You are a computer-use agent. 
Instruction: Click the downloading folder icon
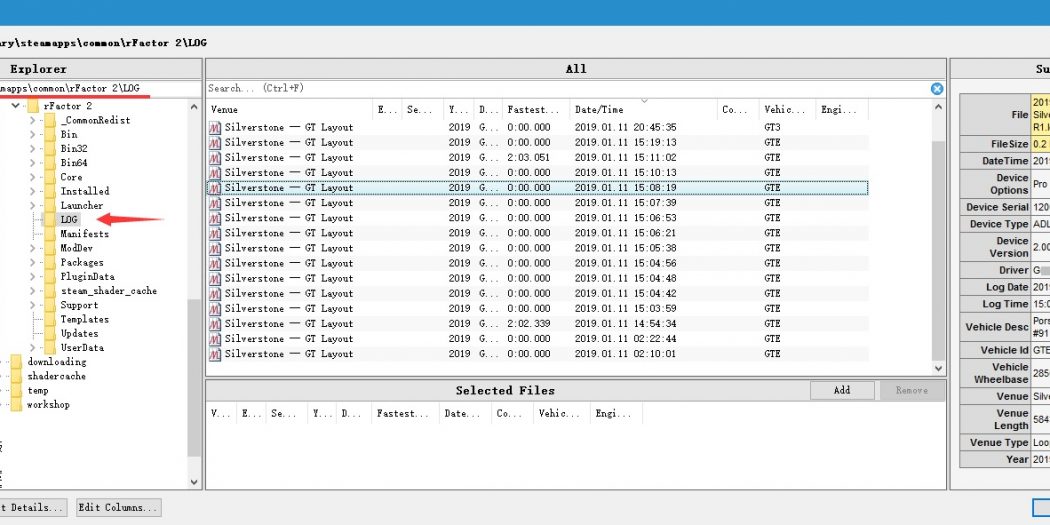[x=16, y=362]
